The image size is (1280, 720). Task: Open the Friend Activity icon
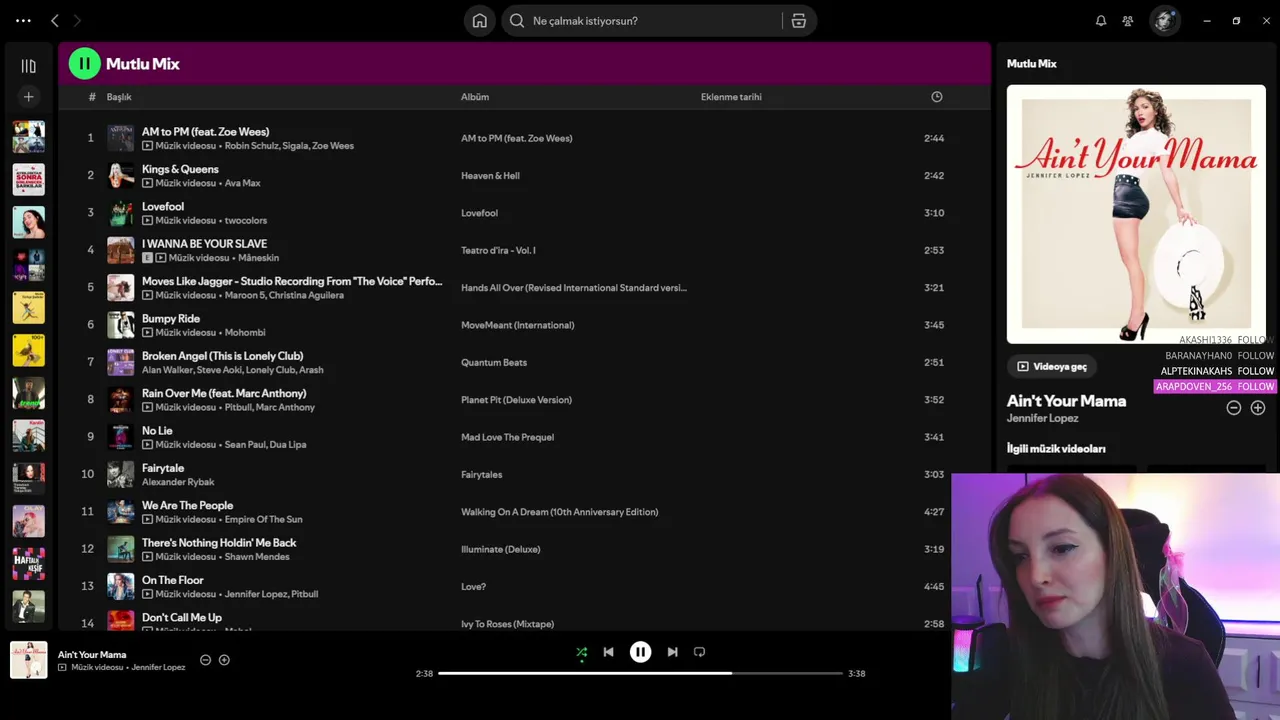coord(1128,20)
